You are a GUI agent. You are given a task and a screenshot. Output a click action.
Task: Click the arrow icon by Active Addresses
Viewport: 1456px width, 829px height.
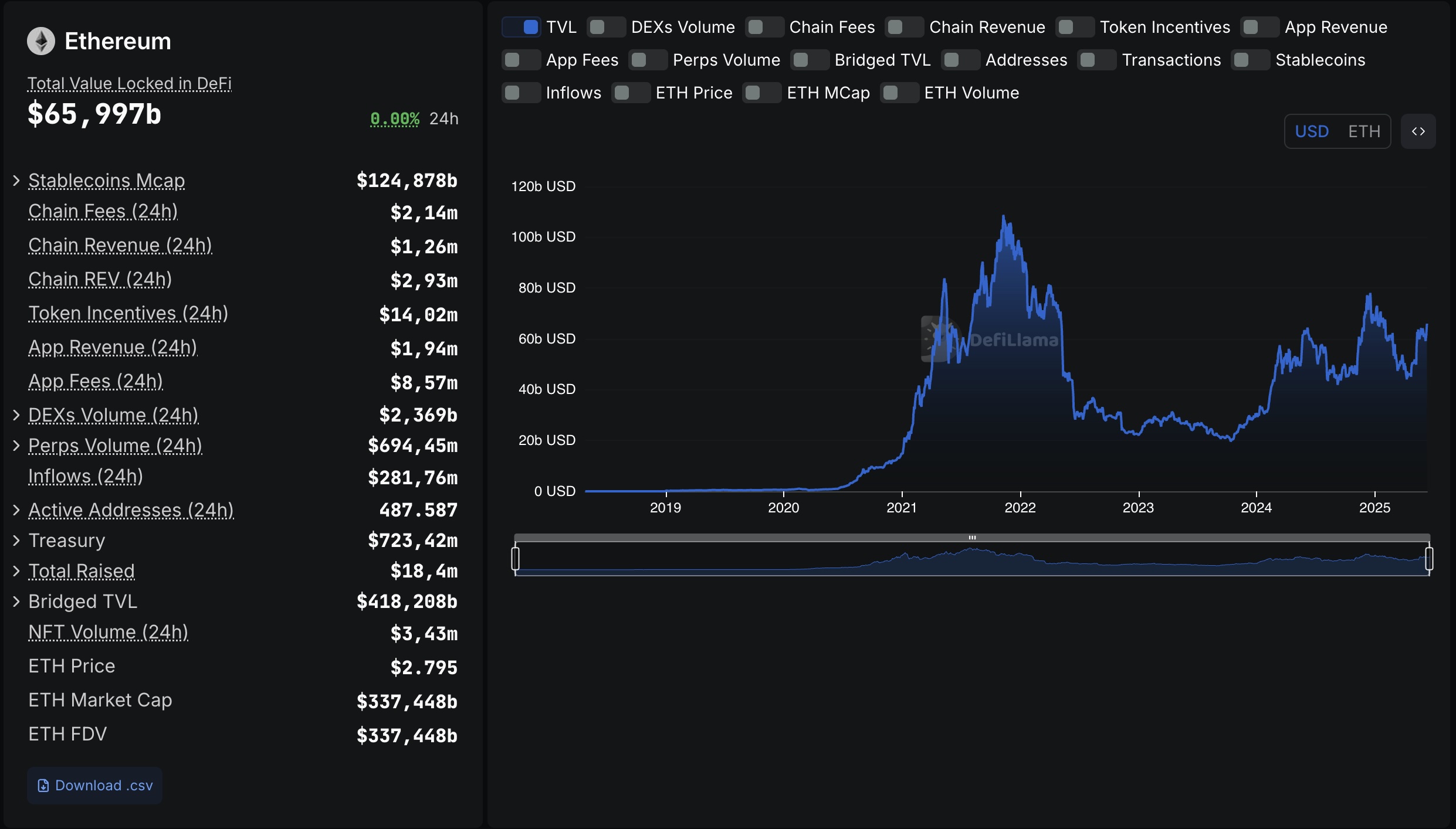pos(16,510)
